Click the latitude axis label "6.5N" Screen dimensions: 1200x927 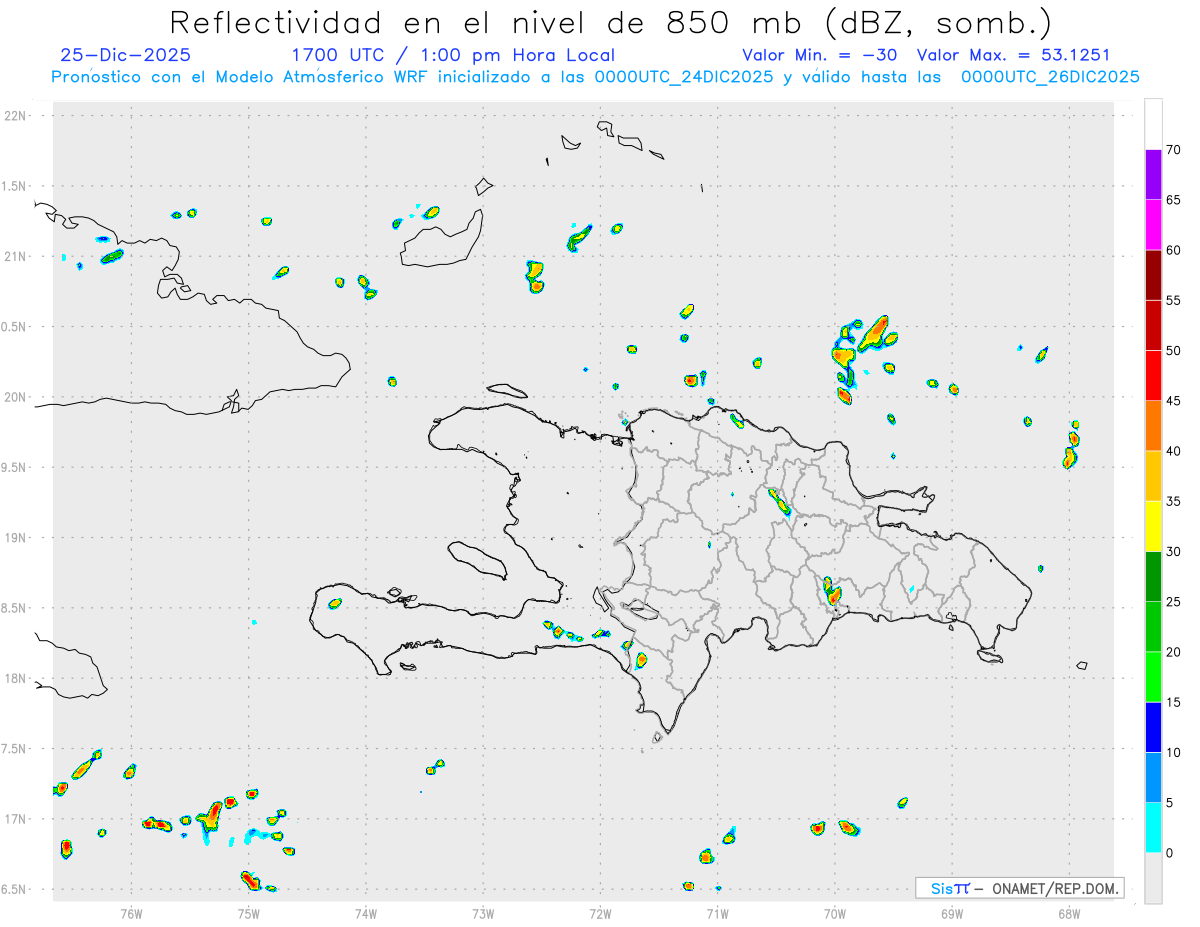click(x=15, y=890)
